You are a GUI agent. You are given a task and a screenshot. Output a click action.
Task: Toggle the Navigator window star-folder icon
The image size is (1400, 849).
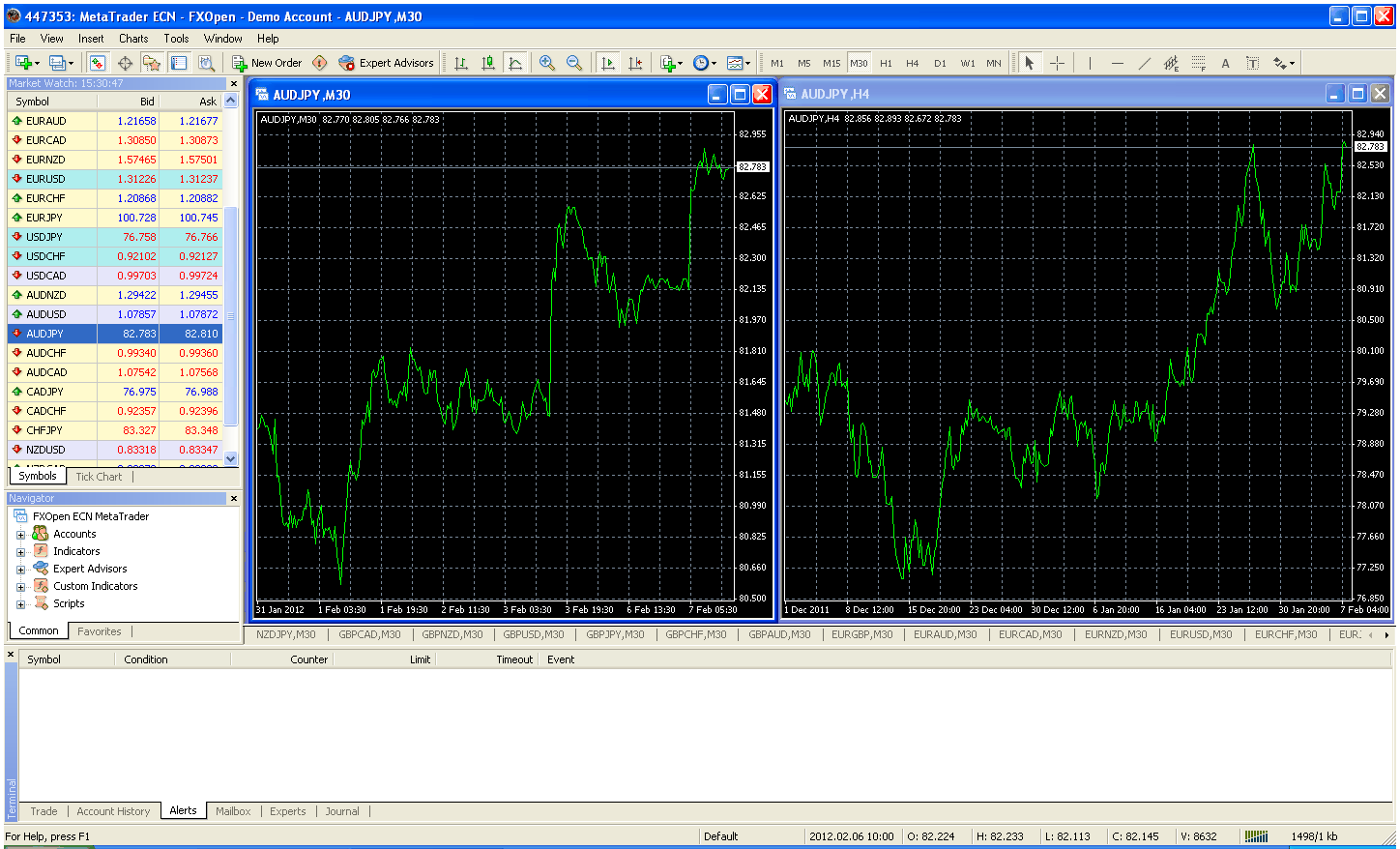point(152,63)
